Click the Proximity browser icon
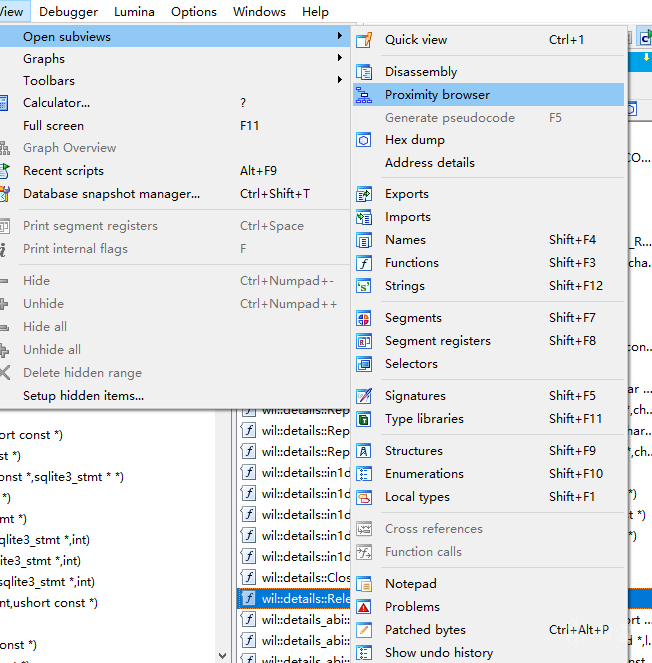The height and width of the screenshot is (663, 652). pyautogui.click(x=364, y=95)
